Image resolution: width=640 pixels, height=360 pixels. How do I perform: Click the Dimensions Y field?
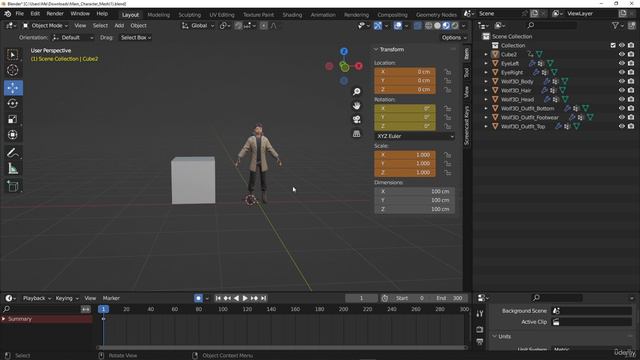414,200
